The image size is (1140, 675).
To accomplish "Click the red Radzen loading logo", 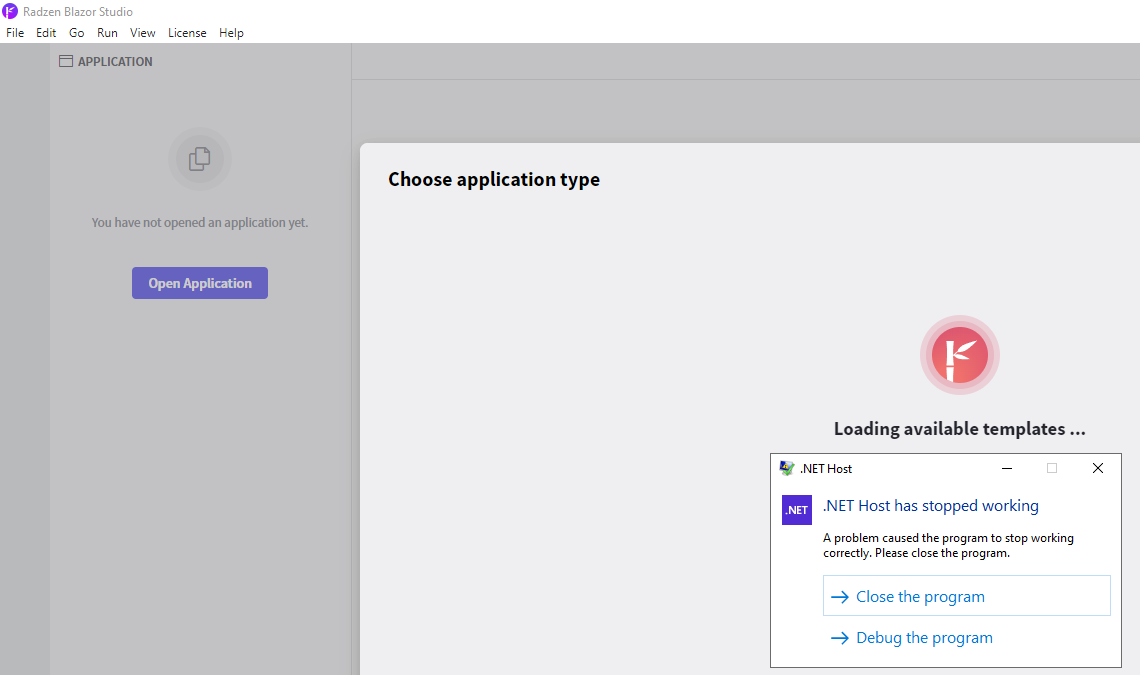I will tap(960, 355).
